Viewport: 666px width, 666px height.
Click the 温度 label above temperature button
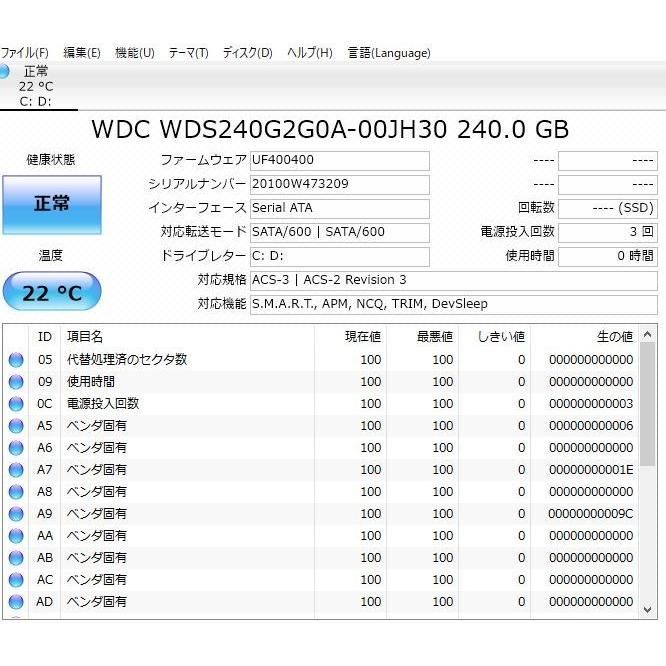pos(51,255)
